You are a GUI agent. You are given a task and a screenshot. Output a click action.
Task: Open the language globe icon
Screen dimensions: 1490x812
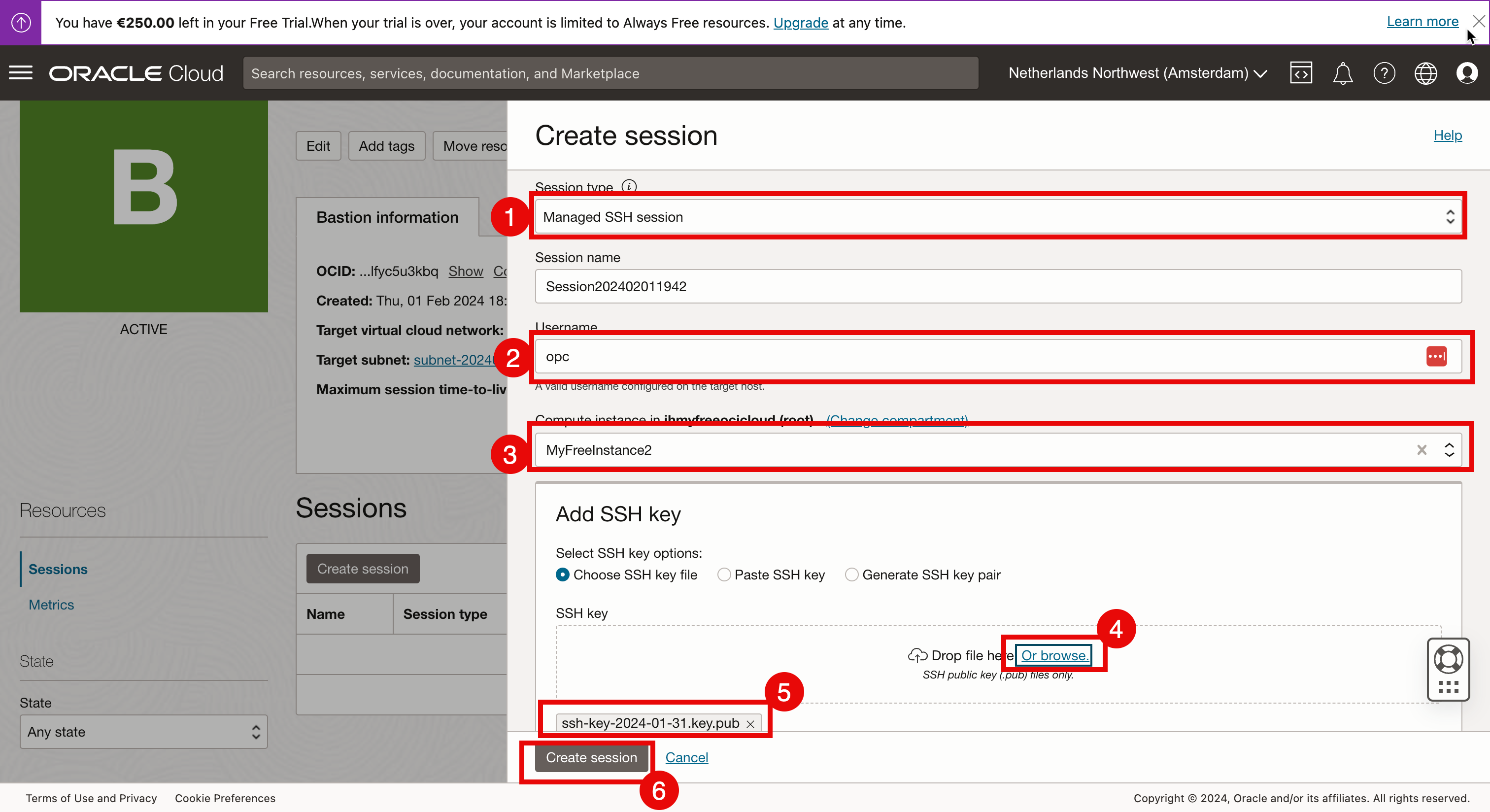[x=1425, y=73]
